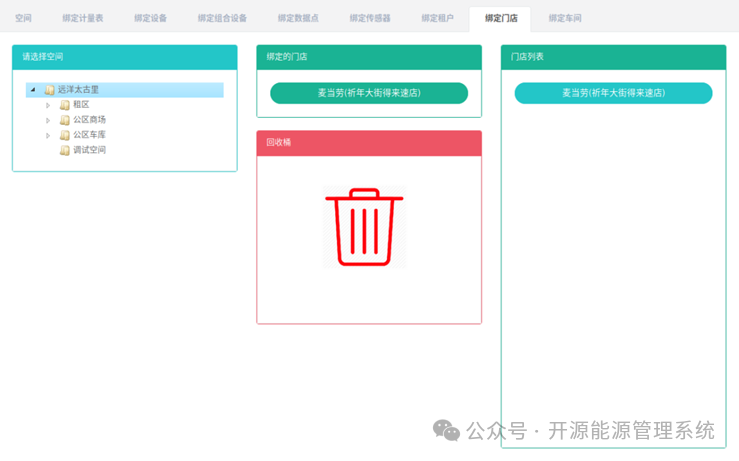The height and width of the screenshot is (461, 739).
Task: Click the folder icon beside 租区
Action: [65, 105]
